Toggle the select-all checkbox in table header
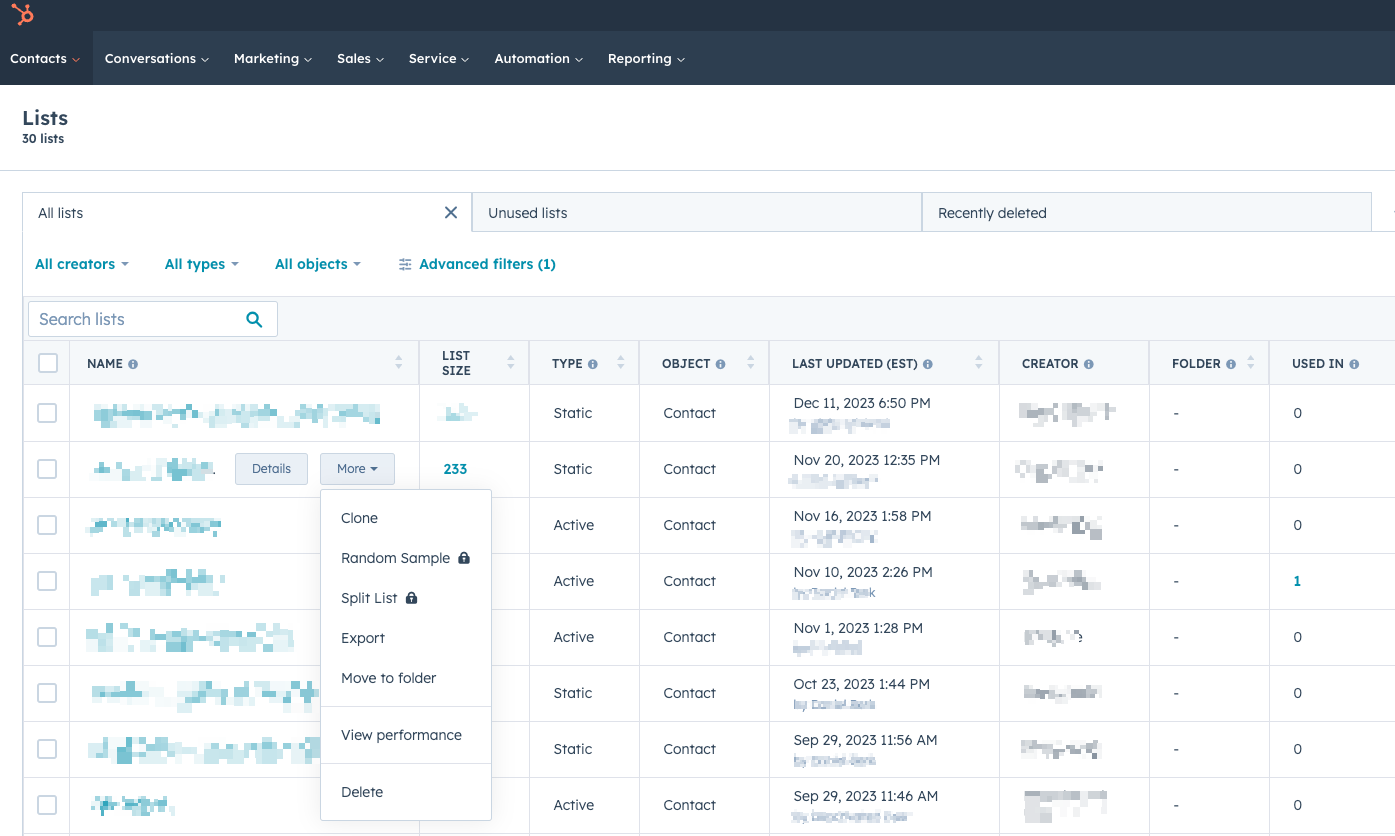The width and height of the screenshot is (1395, 836). [47, 363]
